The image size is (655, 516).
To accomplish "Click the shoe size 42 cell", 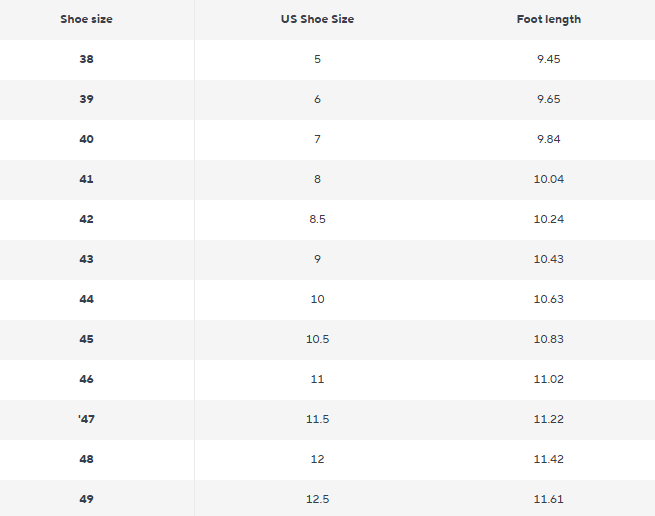I will (x=86, y=219).
